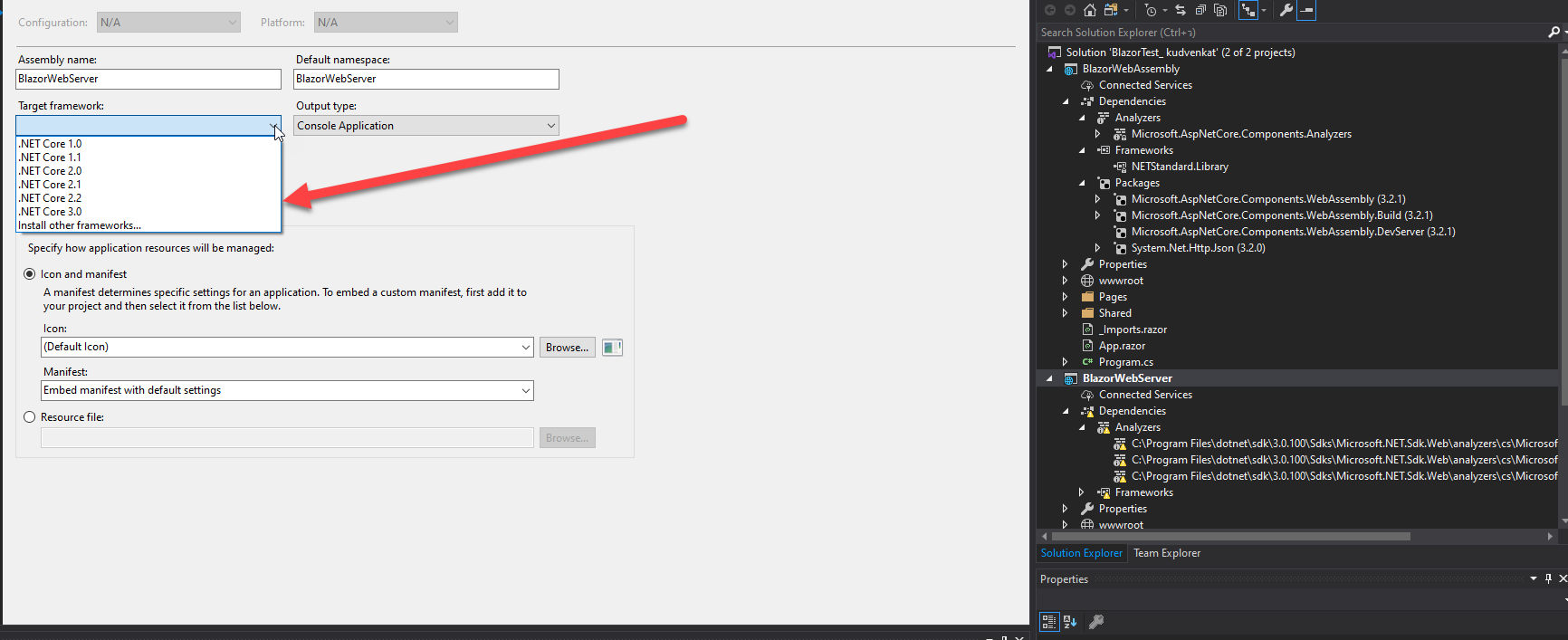Open Properties via the wrench toolbar icon
1568x640 pixels.
[1286, 10]
